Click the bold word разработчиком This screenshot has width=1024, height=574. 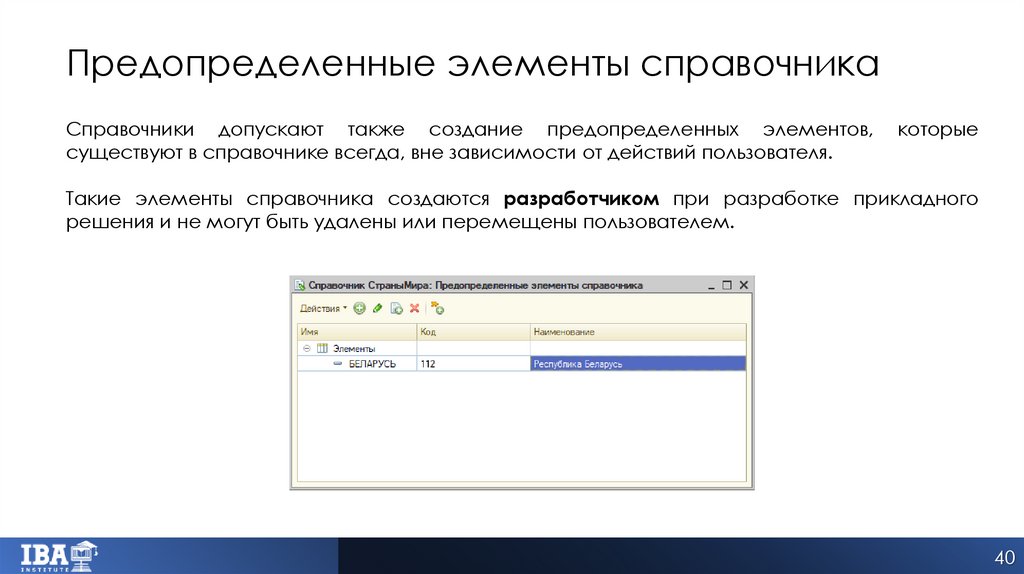[x=581, y=199]
